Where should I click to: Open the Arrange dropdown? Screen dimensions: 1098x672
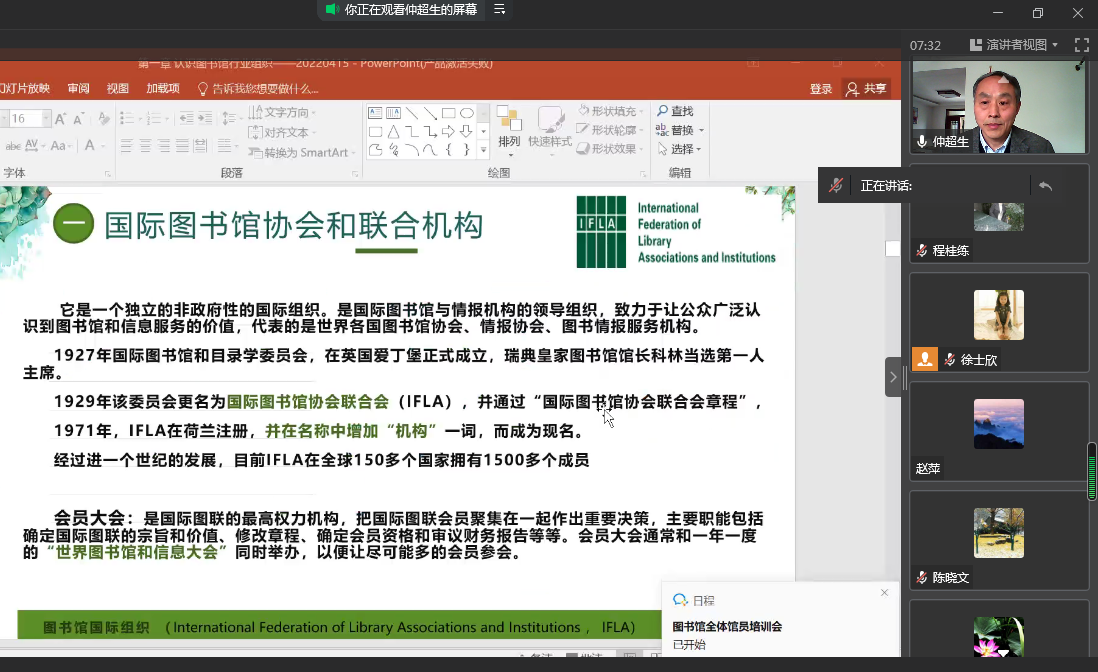(509, 131)
